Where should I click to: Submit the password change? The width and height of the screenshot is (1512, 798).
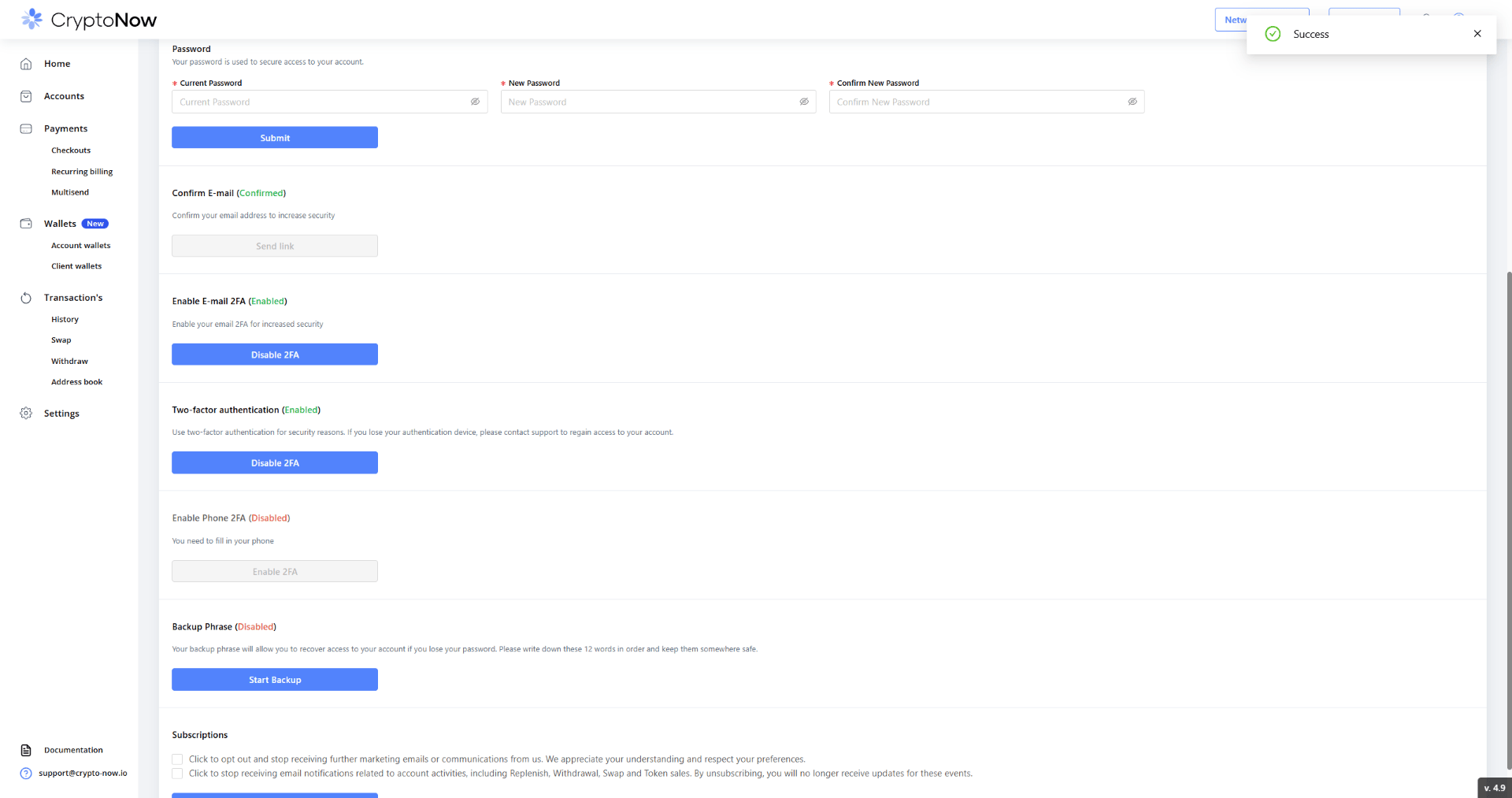[x=275, y=138]
